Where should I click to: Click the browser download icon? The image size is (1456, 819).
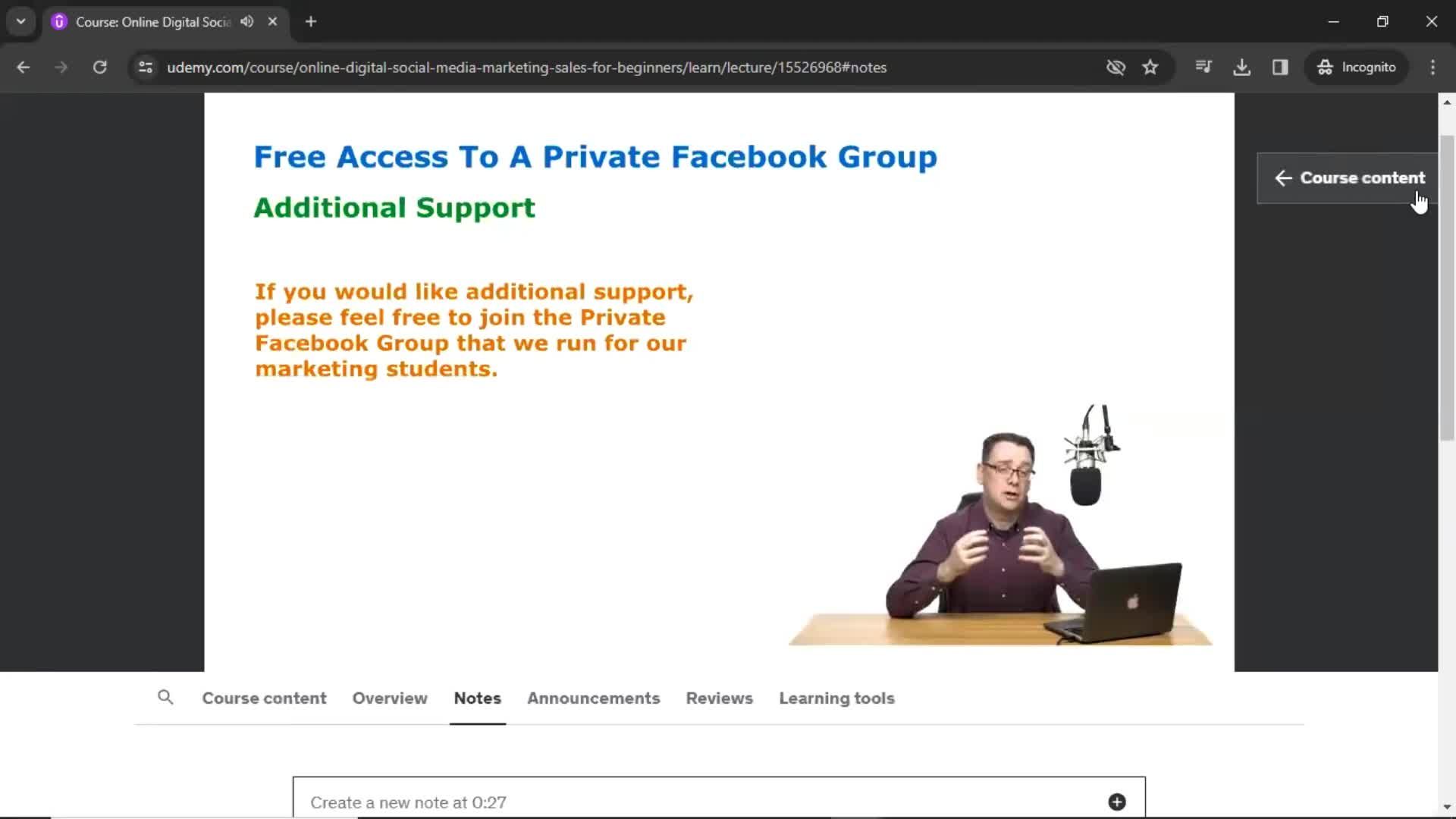coord(1242,67)
